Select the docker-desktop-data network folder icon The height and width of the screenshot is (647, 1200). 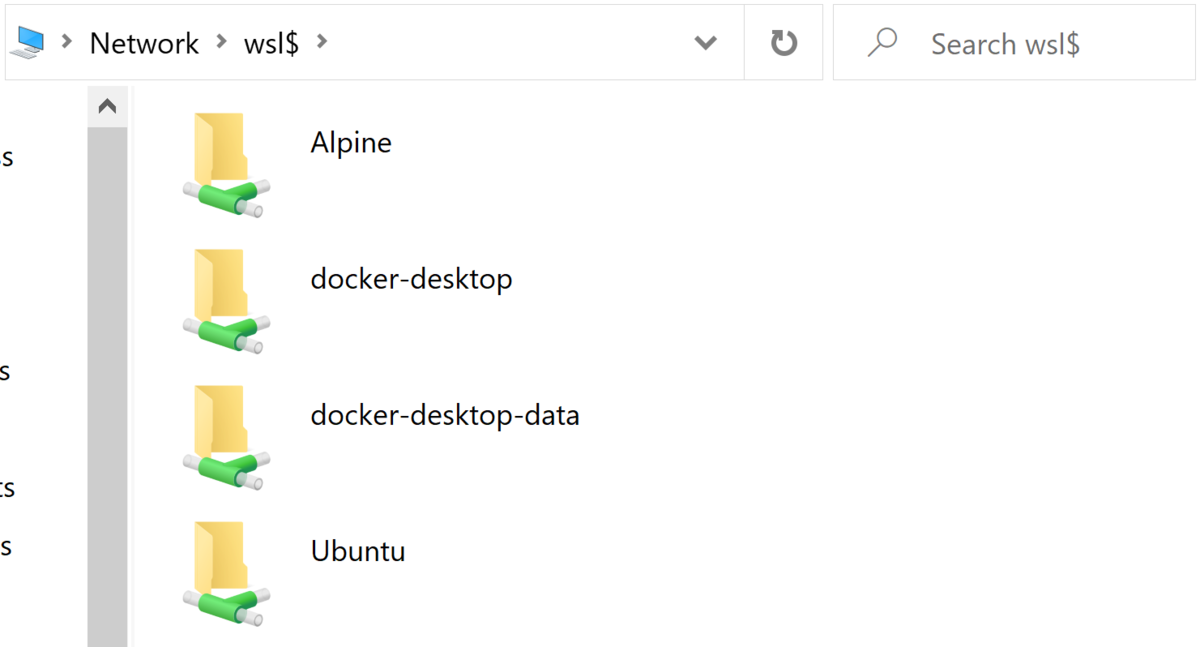227,436
